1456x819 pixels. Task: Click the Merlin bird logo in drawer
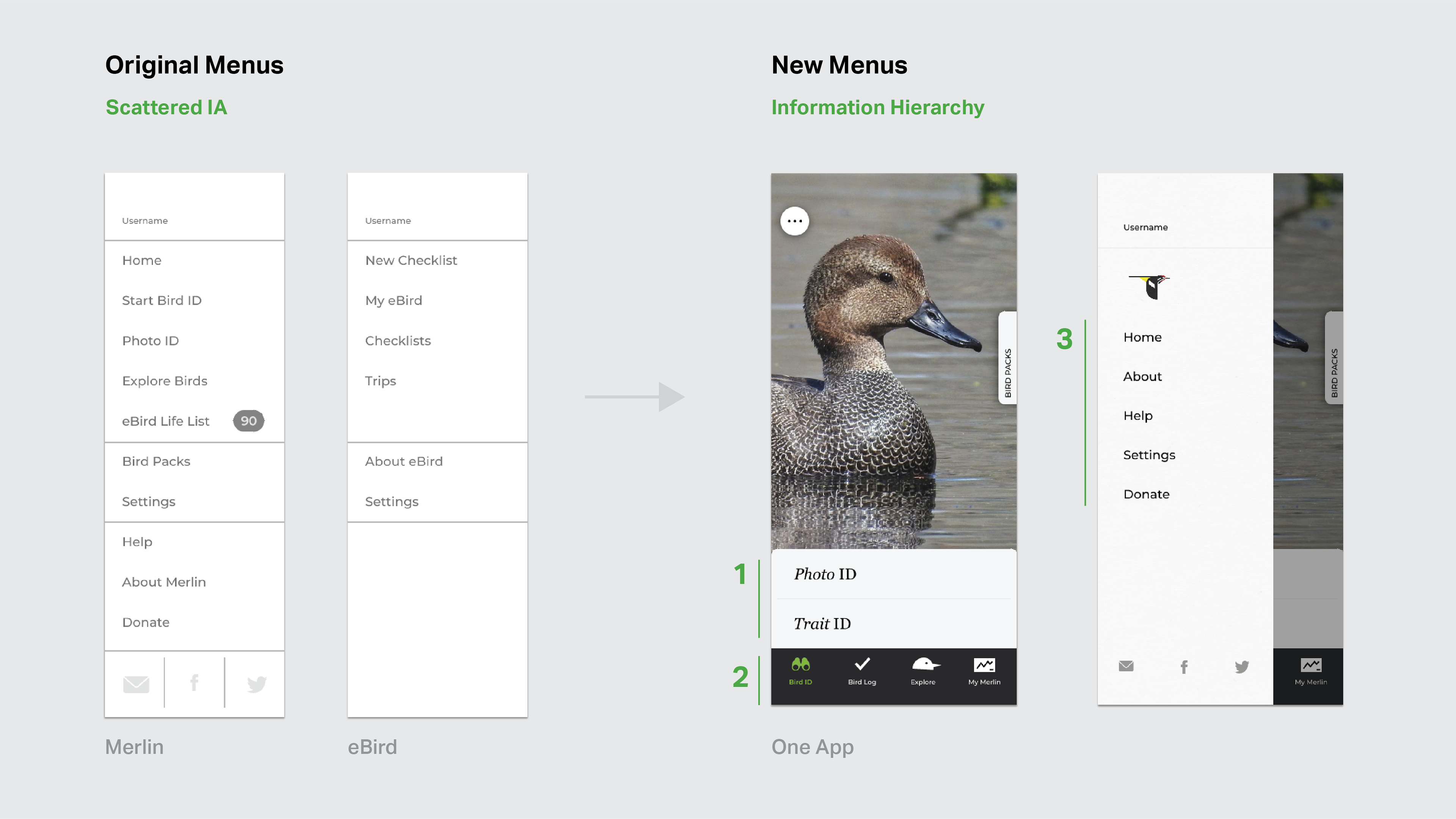(x=1149, y=287)
